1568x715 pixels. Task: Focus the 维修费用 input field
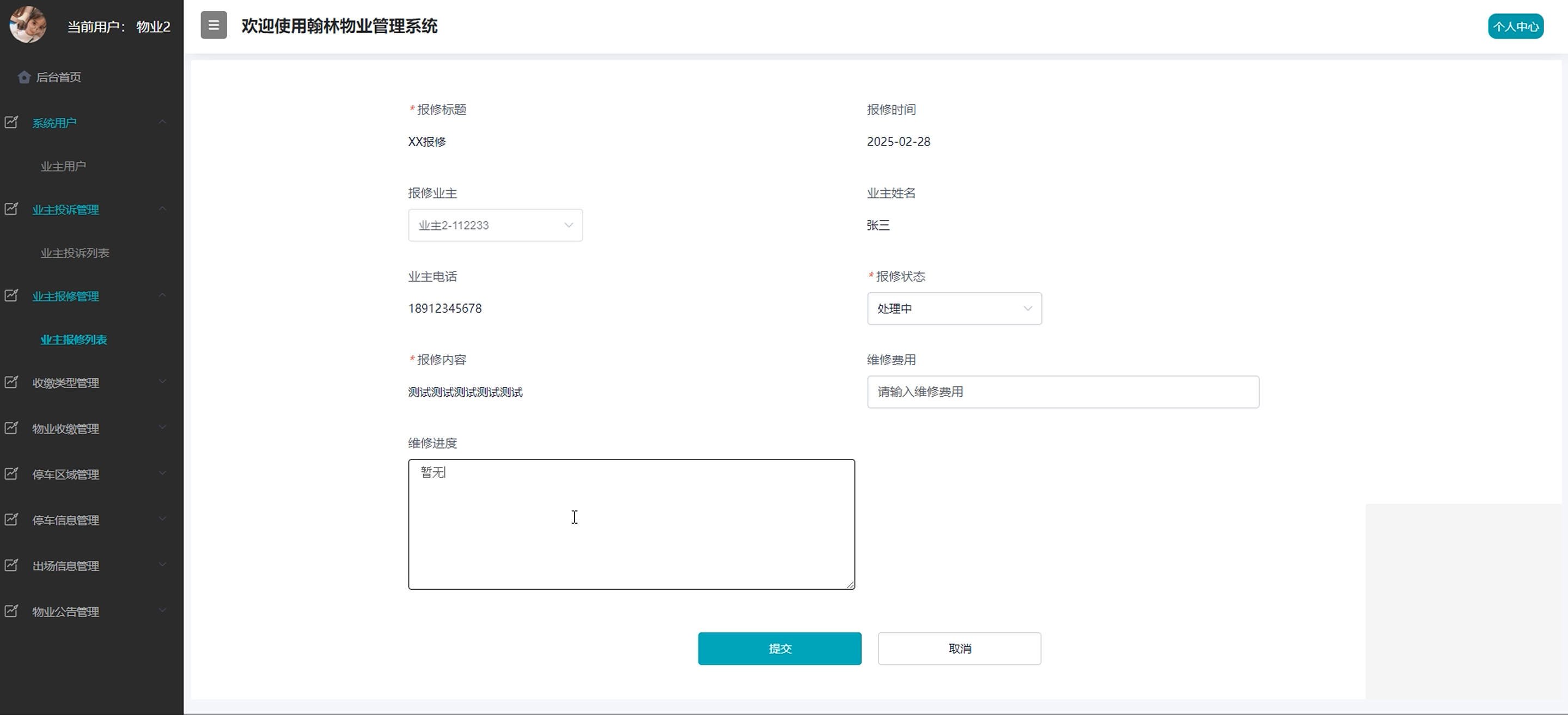[1062, 392]
